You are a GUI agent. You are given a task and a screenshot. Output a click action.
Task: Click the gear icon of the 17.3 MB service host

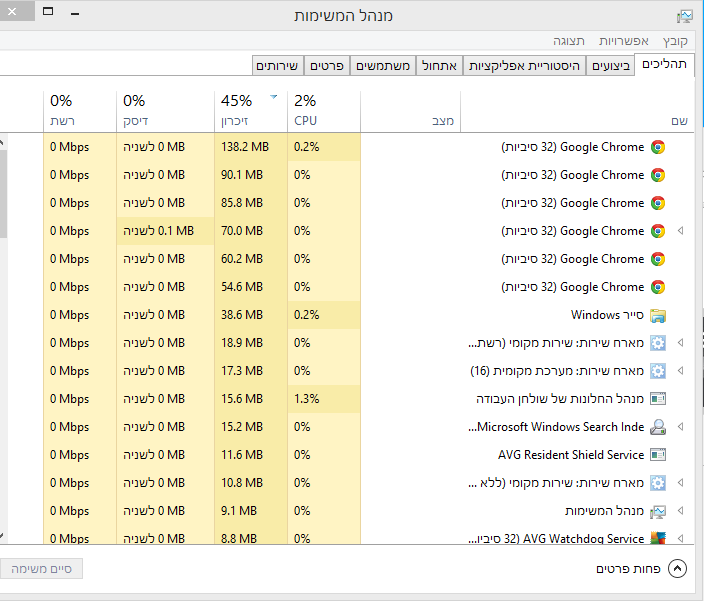658,371
